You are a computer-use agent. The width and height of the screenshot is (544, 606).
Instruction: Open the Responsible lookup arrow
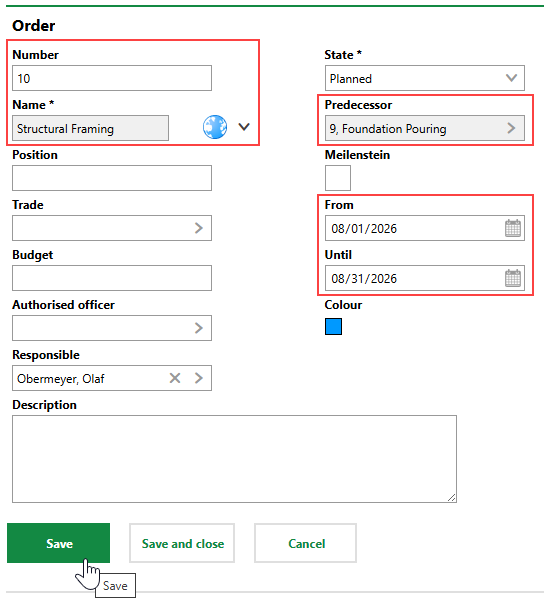pos(199,378)
